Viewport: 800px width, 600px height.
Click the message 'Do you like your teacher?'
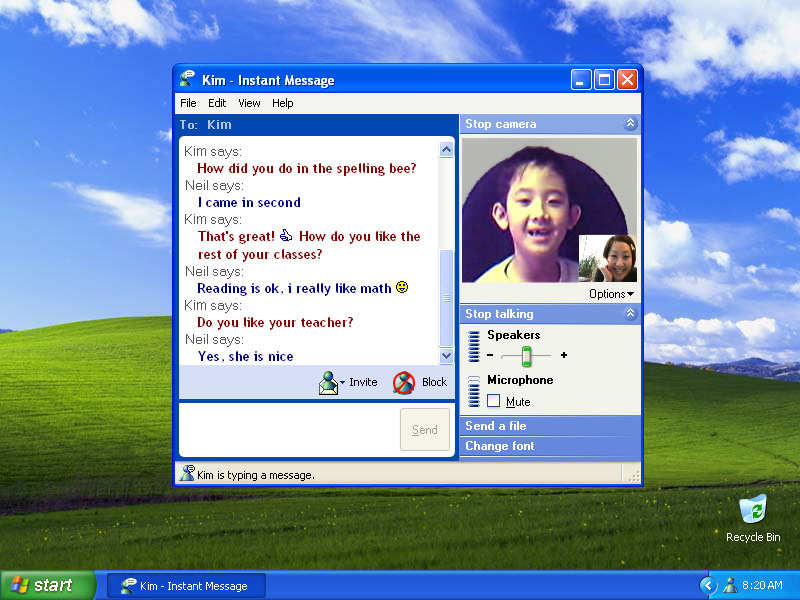[x=275, y=322]
